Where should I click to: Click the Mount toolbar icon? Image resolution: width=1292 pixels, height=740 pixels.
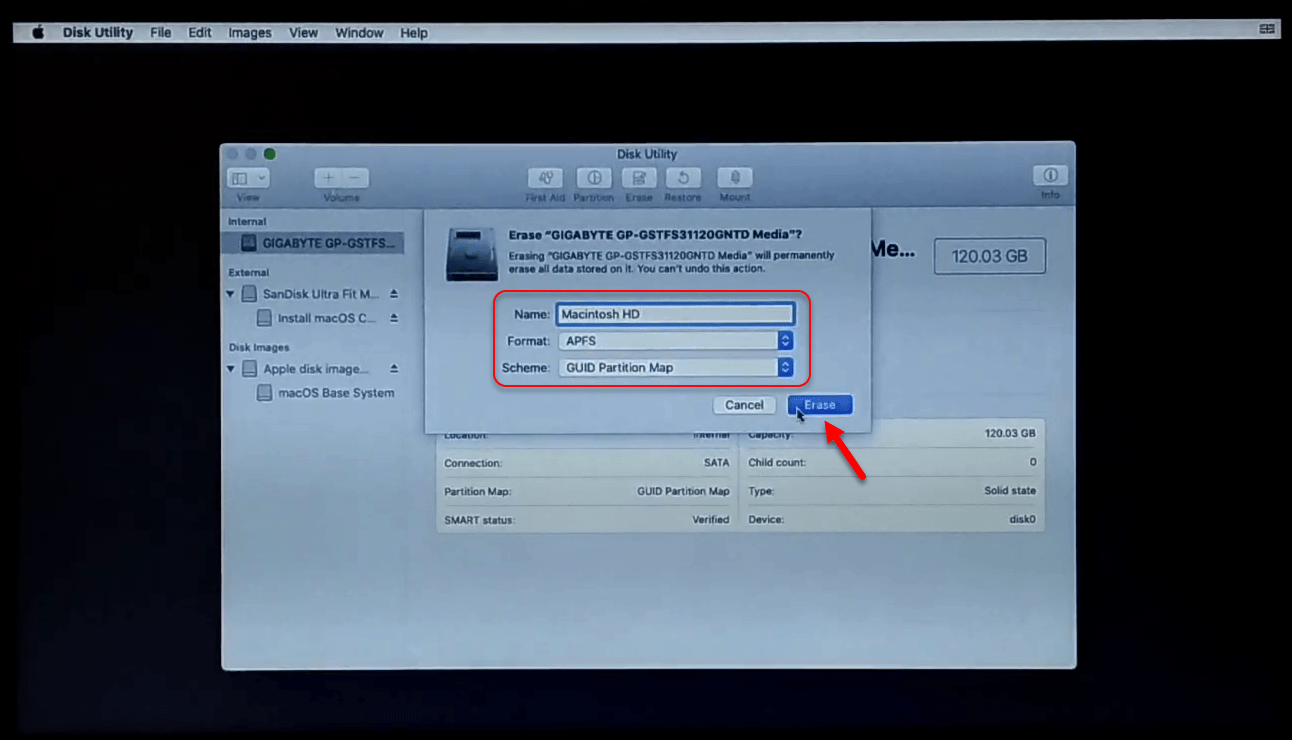click(x=735, y=177)
